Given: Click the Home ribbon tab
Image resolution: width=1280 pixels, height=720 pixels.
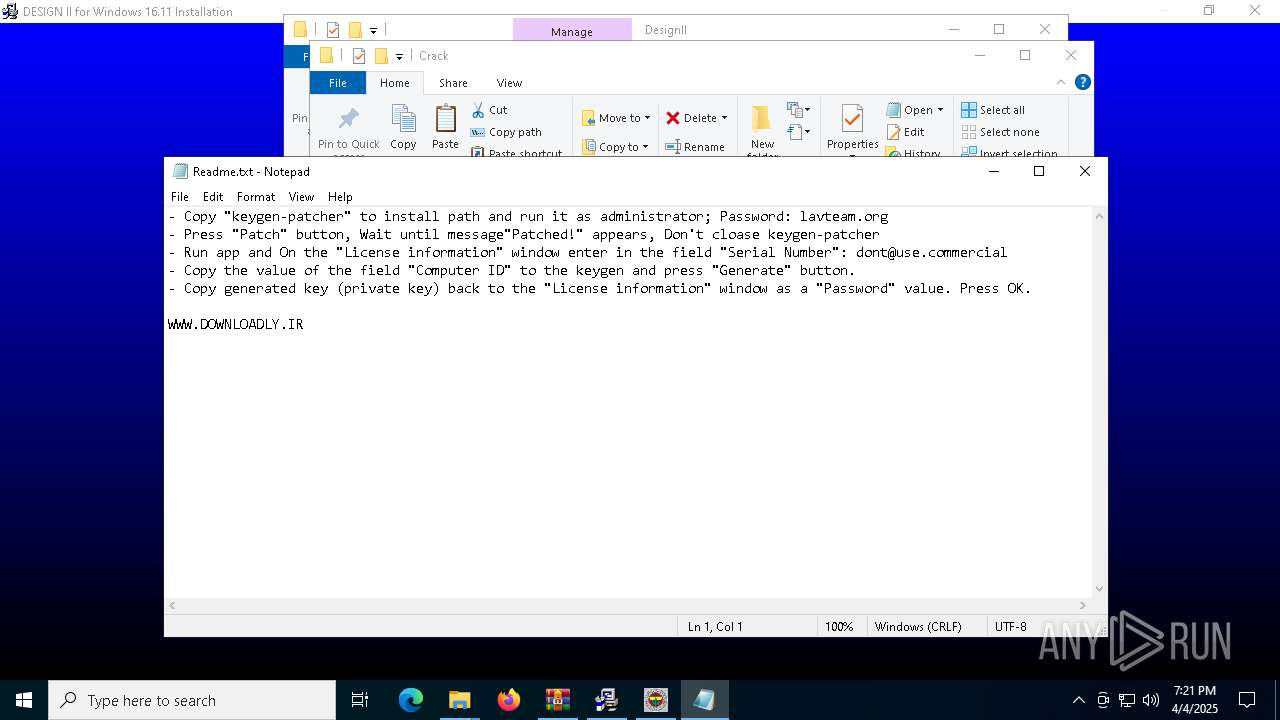Looking at the screenshot, I should (x=395, y=83).
